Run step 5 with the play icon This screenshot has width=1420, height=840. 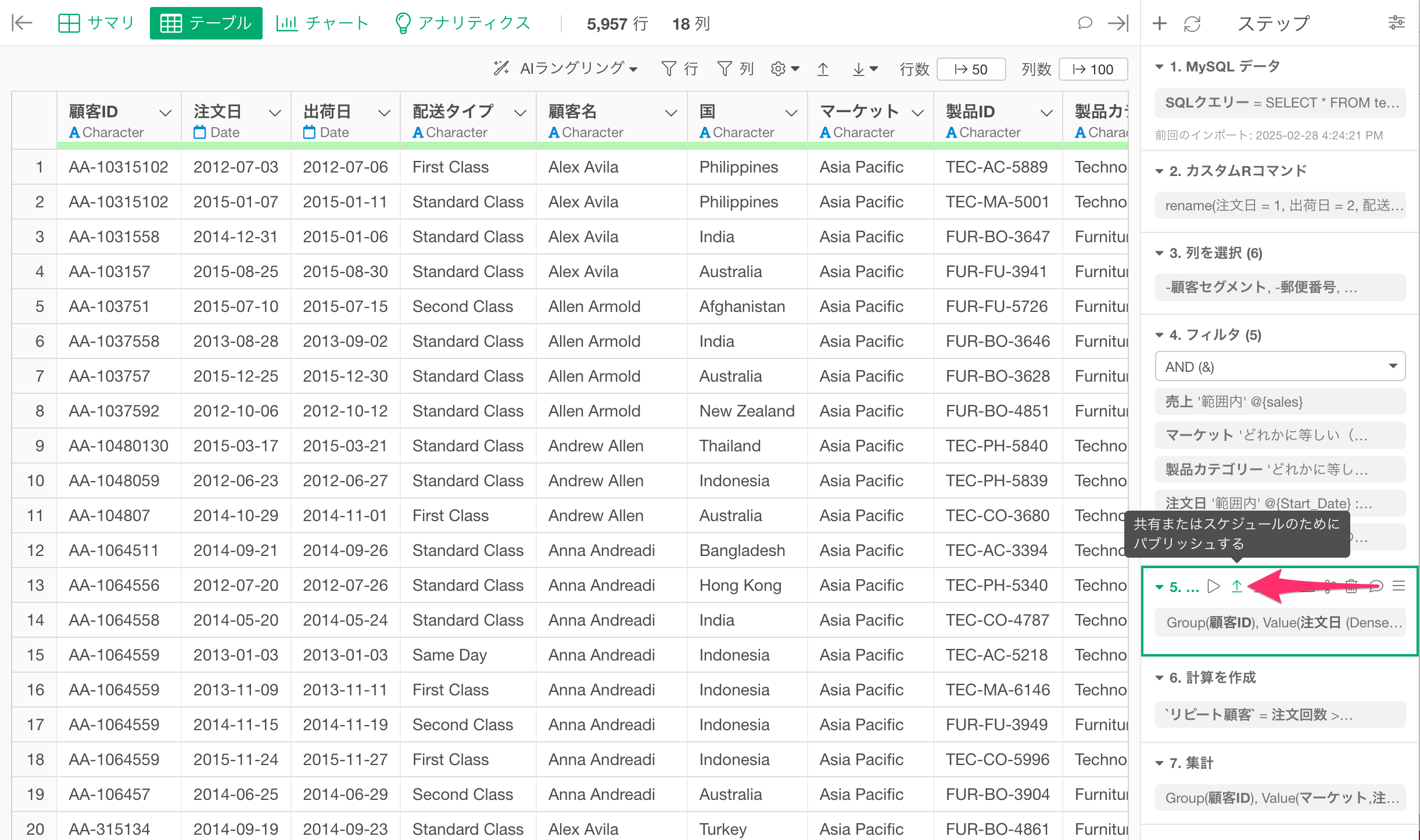pyautogui.click(x=1213, y=587)
